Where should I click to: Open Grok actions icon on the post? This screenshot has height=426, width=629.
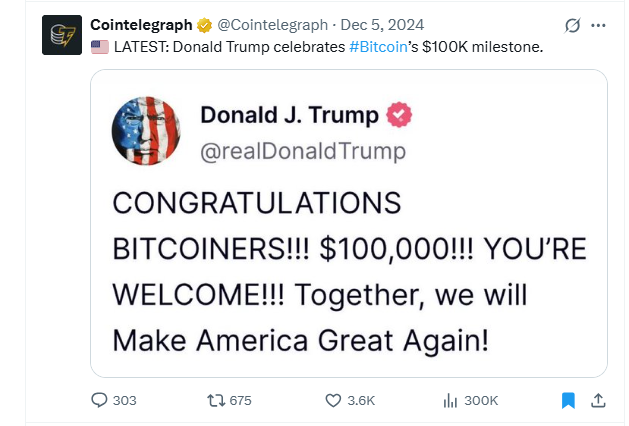[572, 25]
